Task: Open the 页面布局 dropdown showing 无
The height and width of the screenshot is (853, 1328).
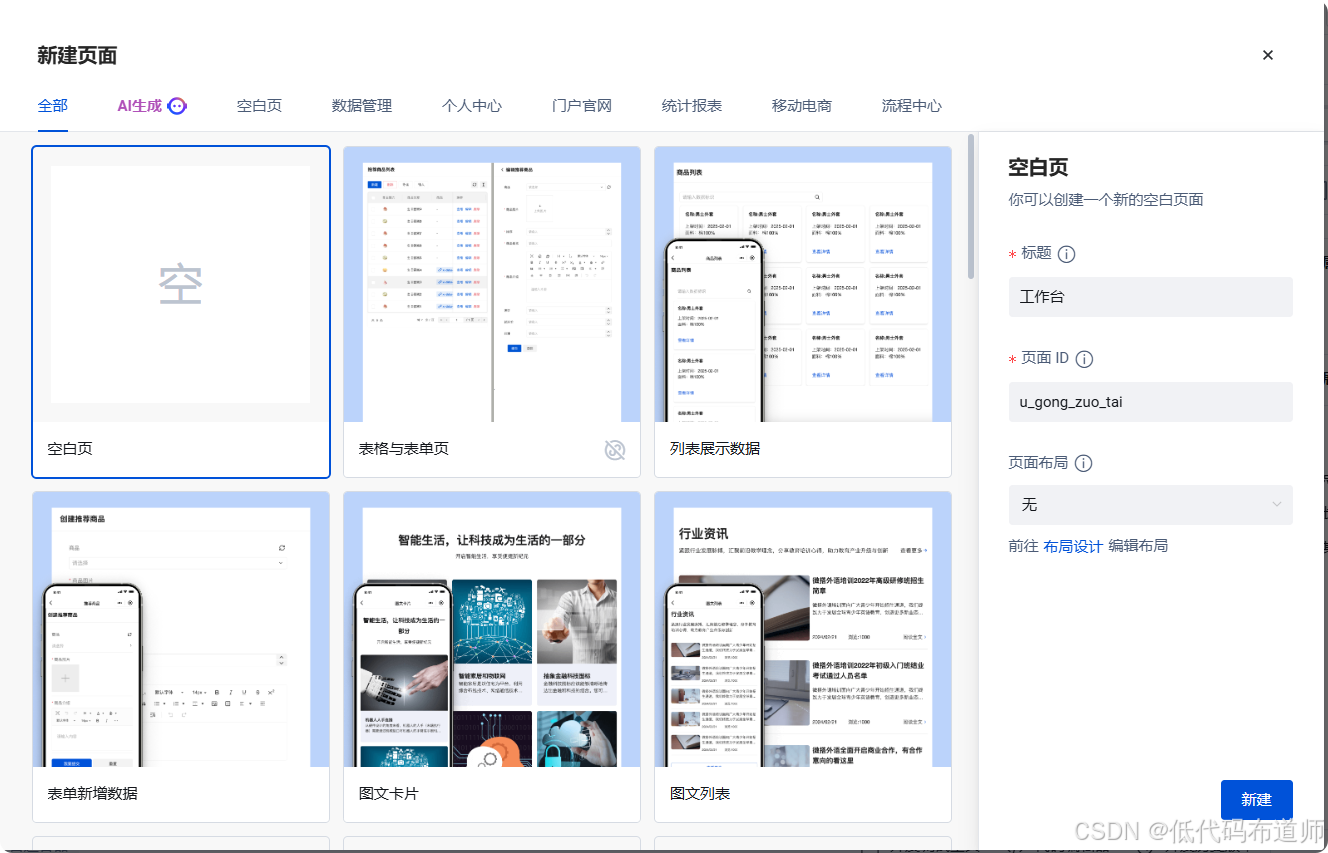Action: pyautogui.click(x=1150, y=505)
